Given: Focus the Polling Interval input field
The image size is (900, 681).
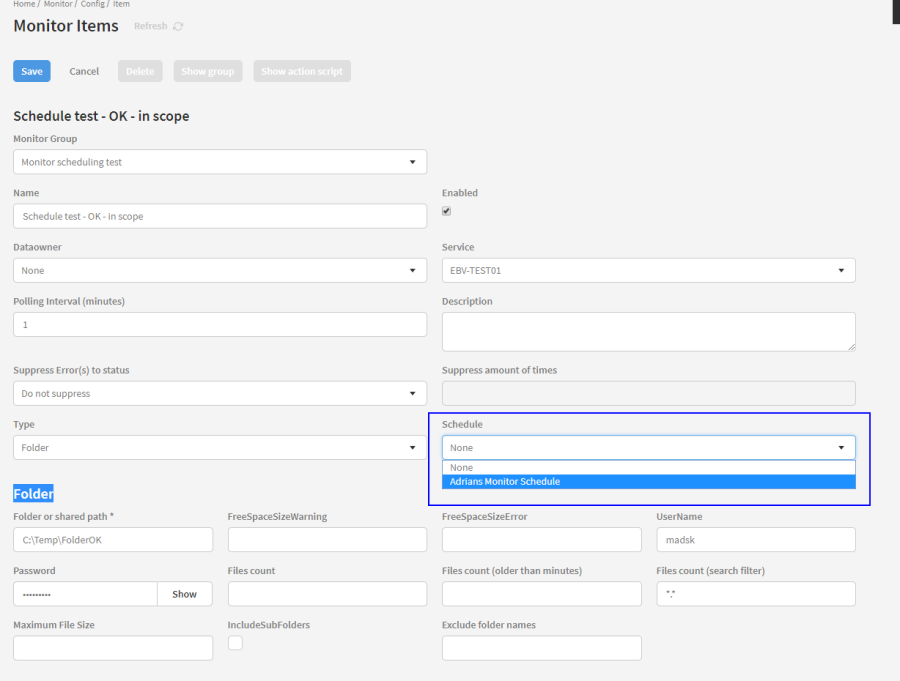Looking at the screenshot, I should [220, 325].
